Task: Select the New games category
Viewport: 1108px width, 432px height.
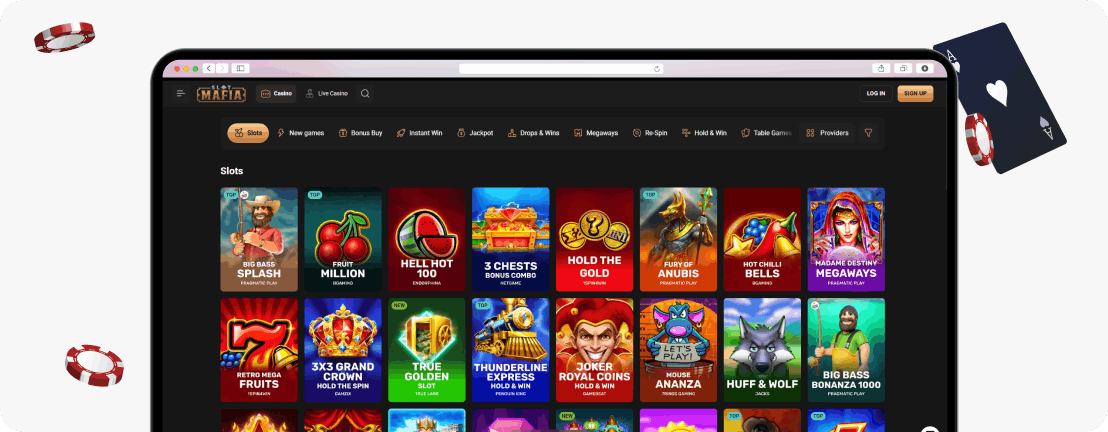Action: (x=301, y=133)
